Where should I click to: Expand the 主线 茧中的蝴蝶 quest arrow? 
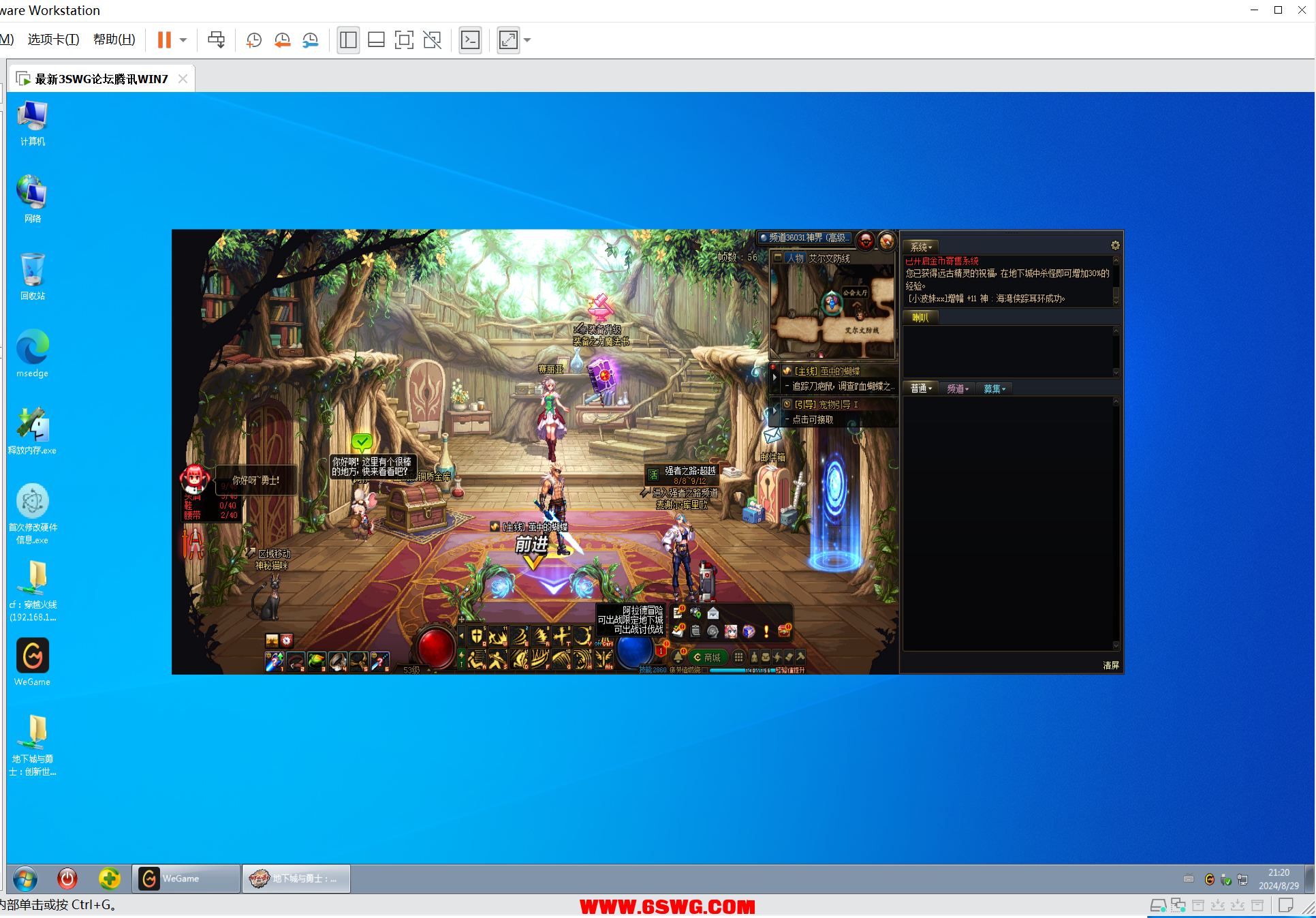(x=774, y=376)
